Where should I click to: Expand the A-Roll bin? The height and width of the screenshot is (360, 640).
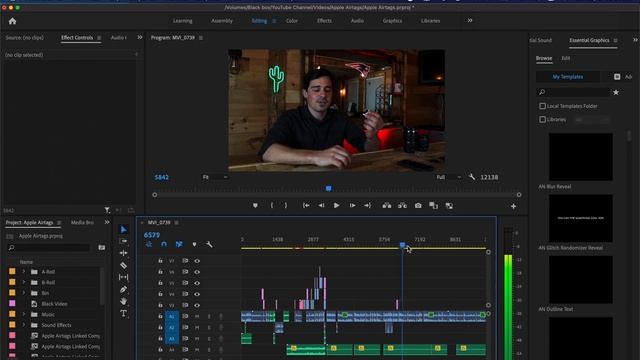24,271
